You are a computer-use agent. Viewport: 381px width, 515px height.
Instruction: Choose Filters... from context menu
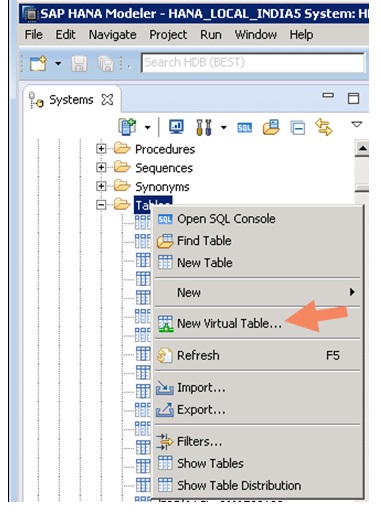[x=257, y=442]
